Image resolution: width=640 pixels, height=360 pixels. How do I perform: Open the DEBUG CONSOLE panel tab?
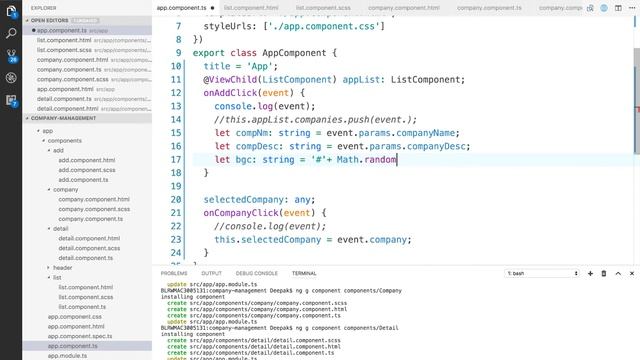pos(256,273)
